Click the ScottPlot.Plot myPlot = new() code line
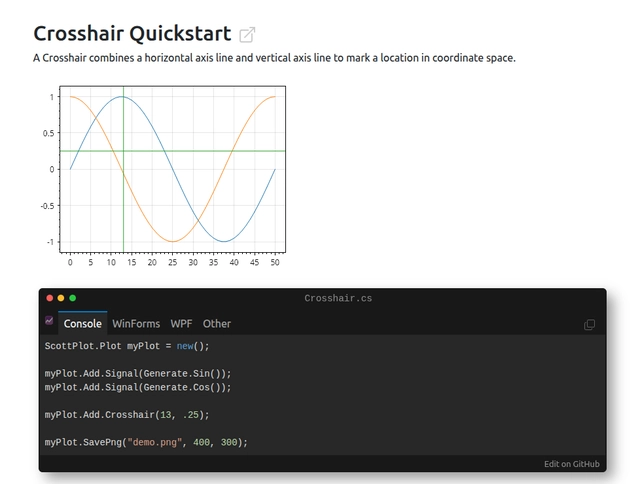 127,346
